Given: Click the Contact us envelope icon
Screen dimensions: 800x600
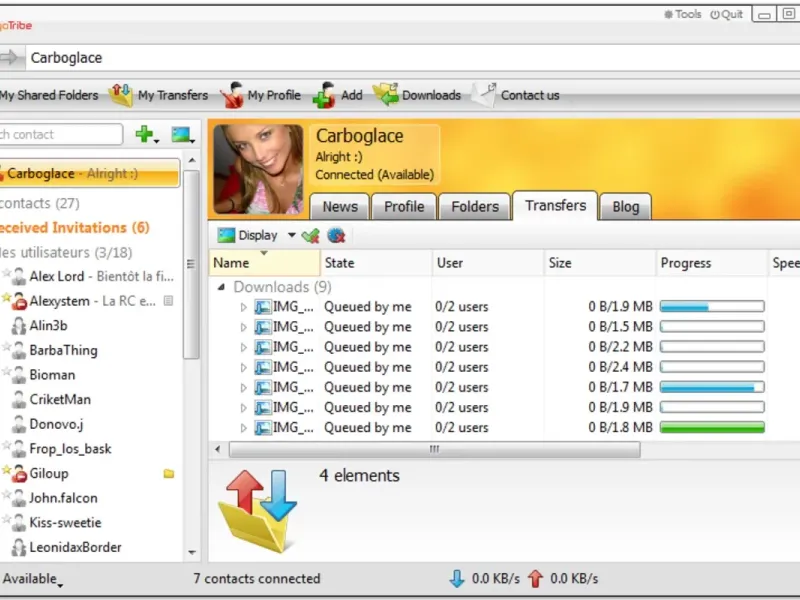Looking at the screenshot, I should [484, 95].
